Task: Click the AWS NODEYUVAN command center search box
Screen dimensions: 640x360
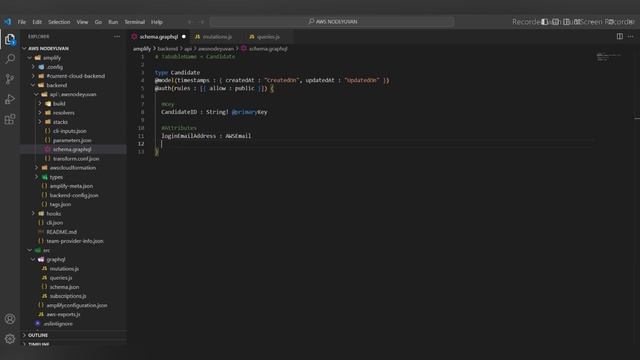Action: click(332, 22)
